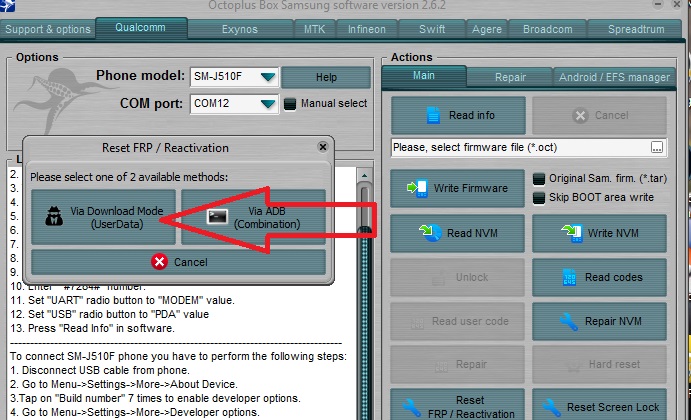This screenshot has height=420, width=691.
Task: Click the Read codes icon
Action: click(x=569, y=277)
